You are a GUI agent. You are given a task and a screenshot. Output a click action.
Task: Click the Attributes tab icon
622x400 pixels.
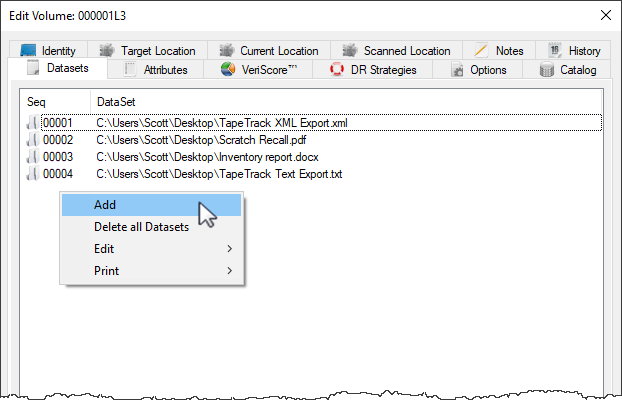[x=130, y=69]
